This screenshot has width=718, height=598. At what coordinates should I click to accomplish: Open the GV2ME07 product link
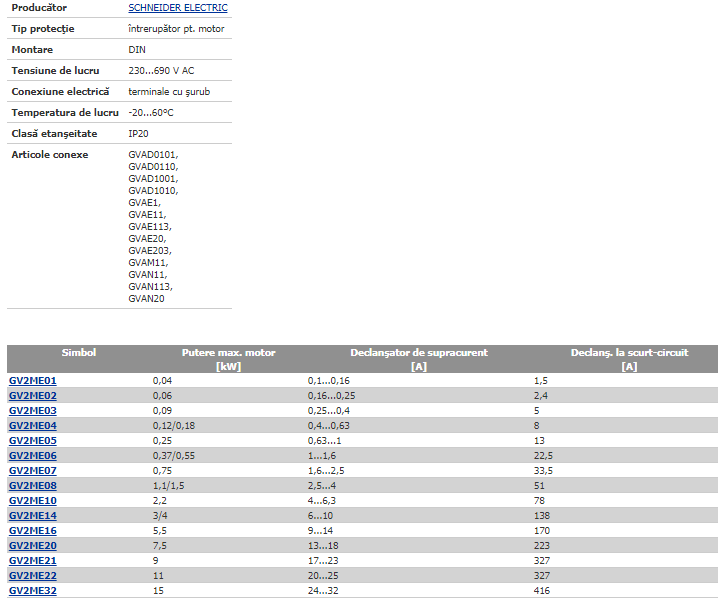[33, 471]
